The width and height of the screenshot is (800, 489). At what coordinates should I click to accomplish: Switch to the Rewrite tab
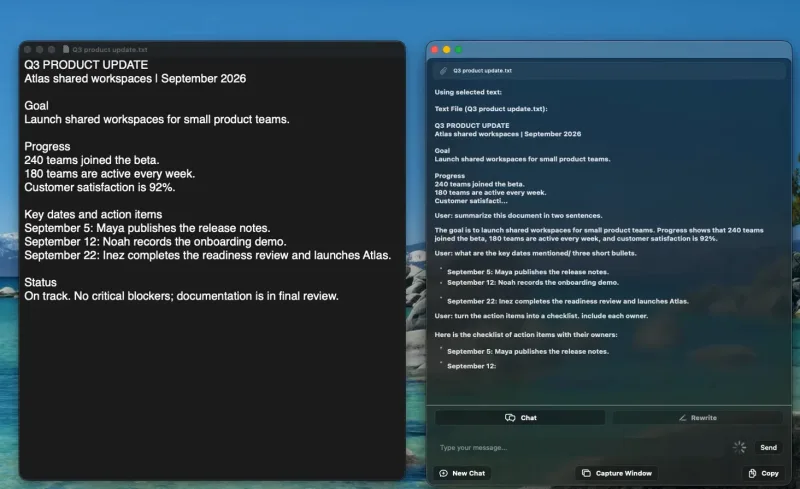point(697,418)
